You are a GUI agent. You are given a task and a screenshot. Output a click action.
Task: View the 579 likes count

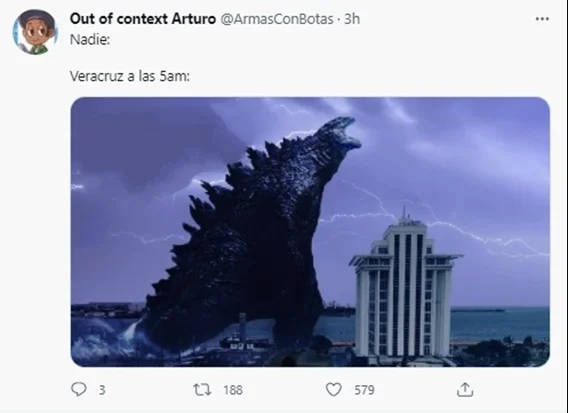364,390
